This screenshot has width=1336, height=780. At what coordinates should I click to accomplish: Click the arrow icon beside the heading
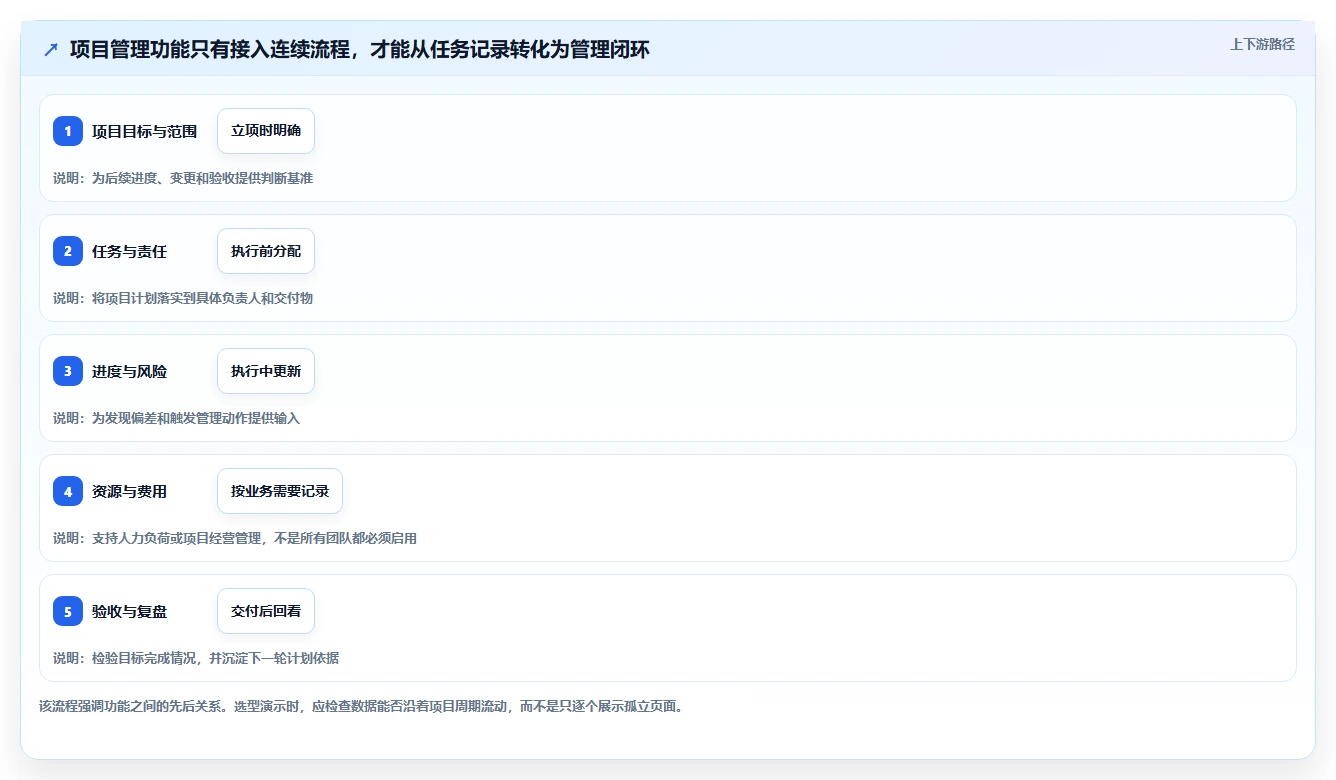point(51,49)
